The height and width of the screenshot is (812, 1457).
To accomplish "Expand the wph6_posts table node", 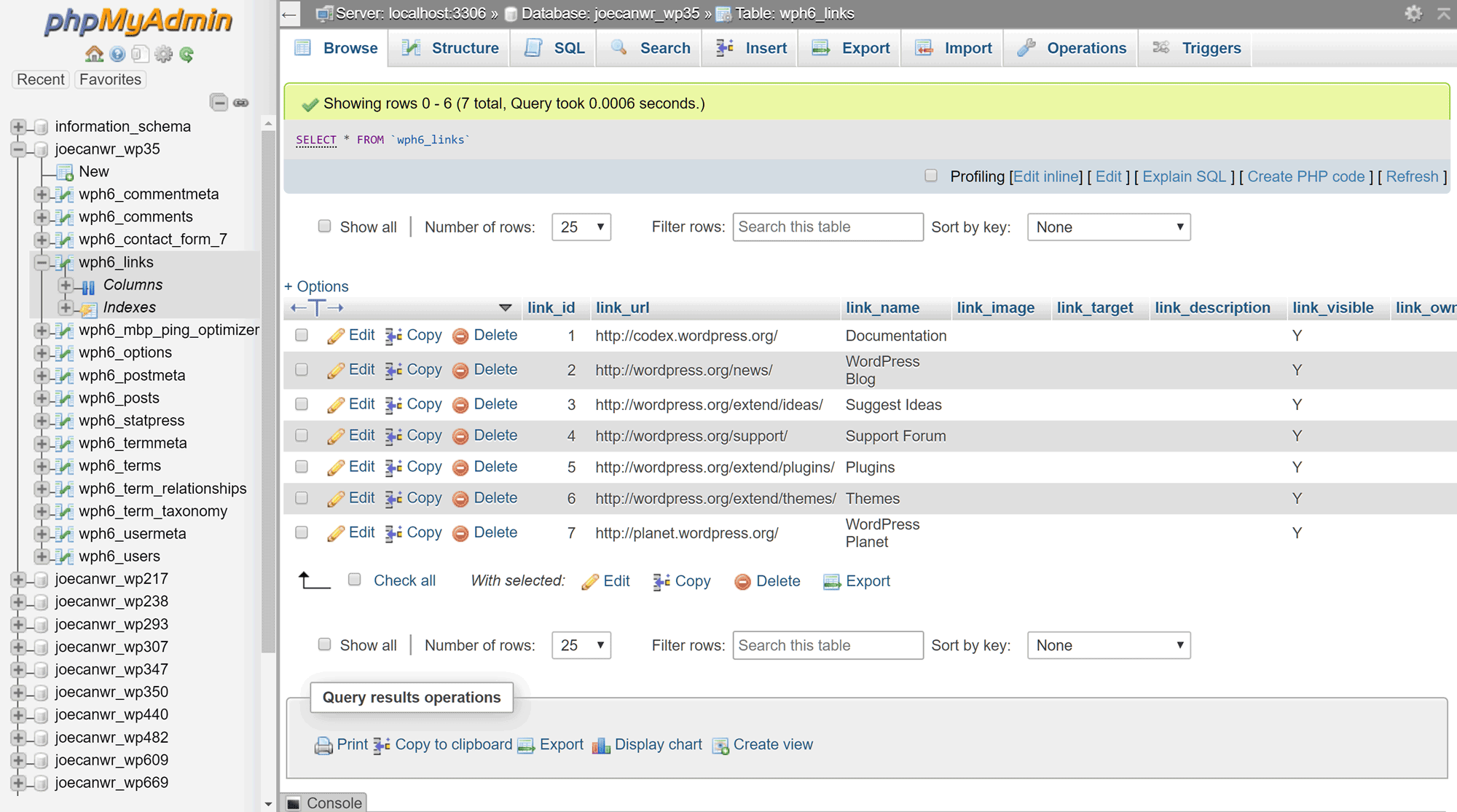I will [x=42, y=398].
